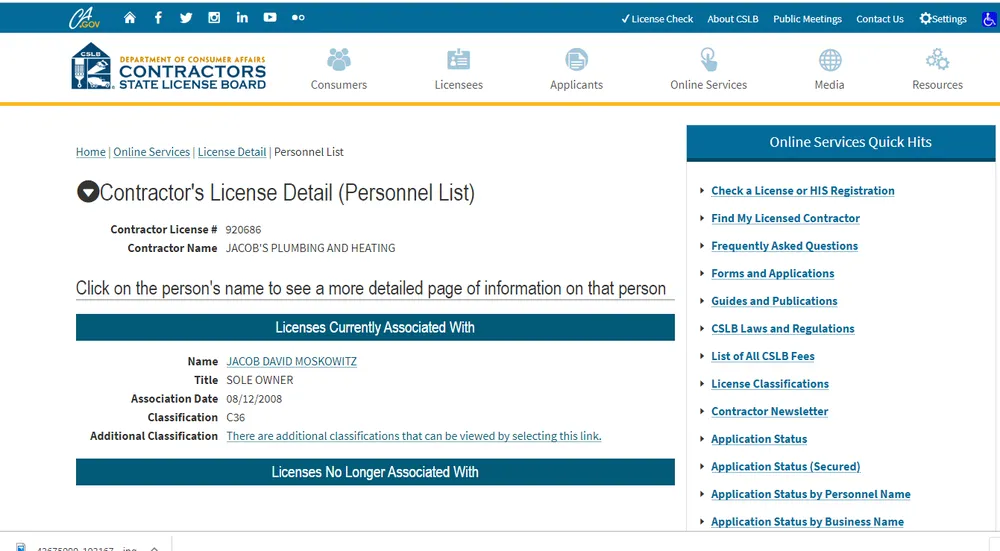Viewport: 1000px width, 551px height.
Task: Click the Flickr dots icon
Action: (298, 18)
